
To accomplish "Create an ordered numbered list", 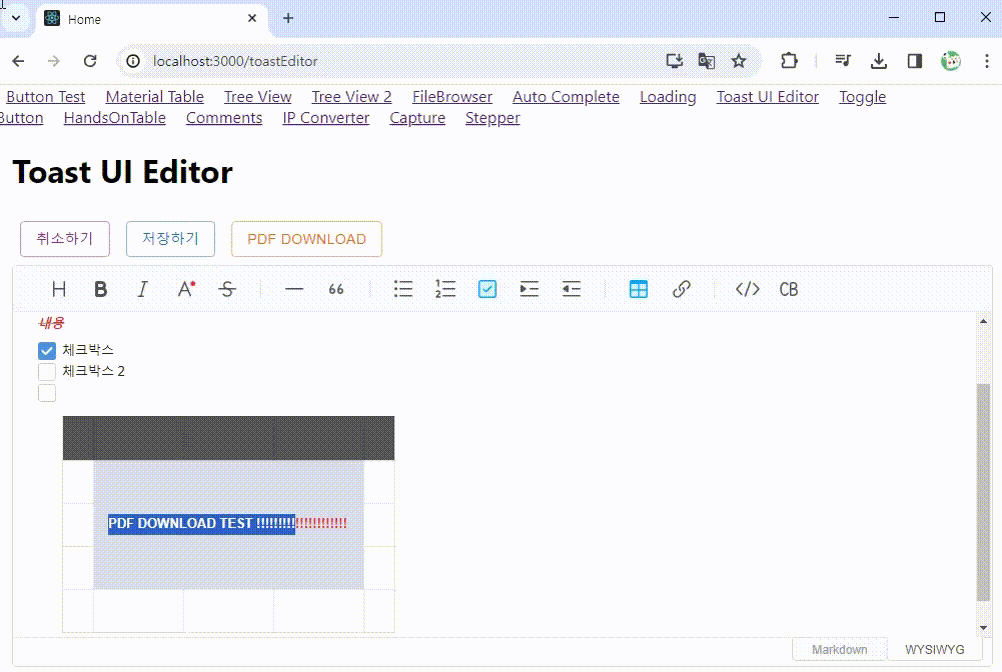I will (445, 289).
